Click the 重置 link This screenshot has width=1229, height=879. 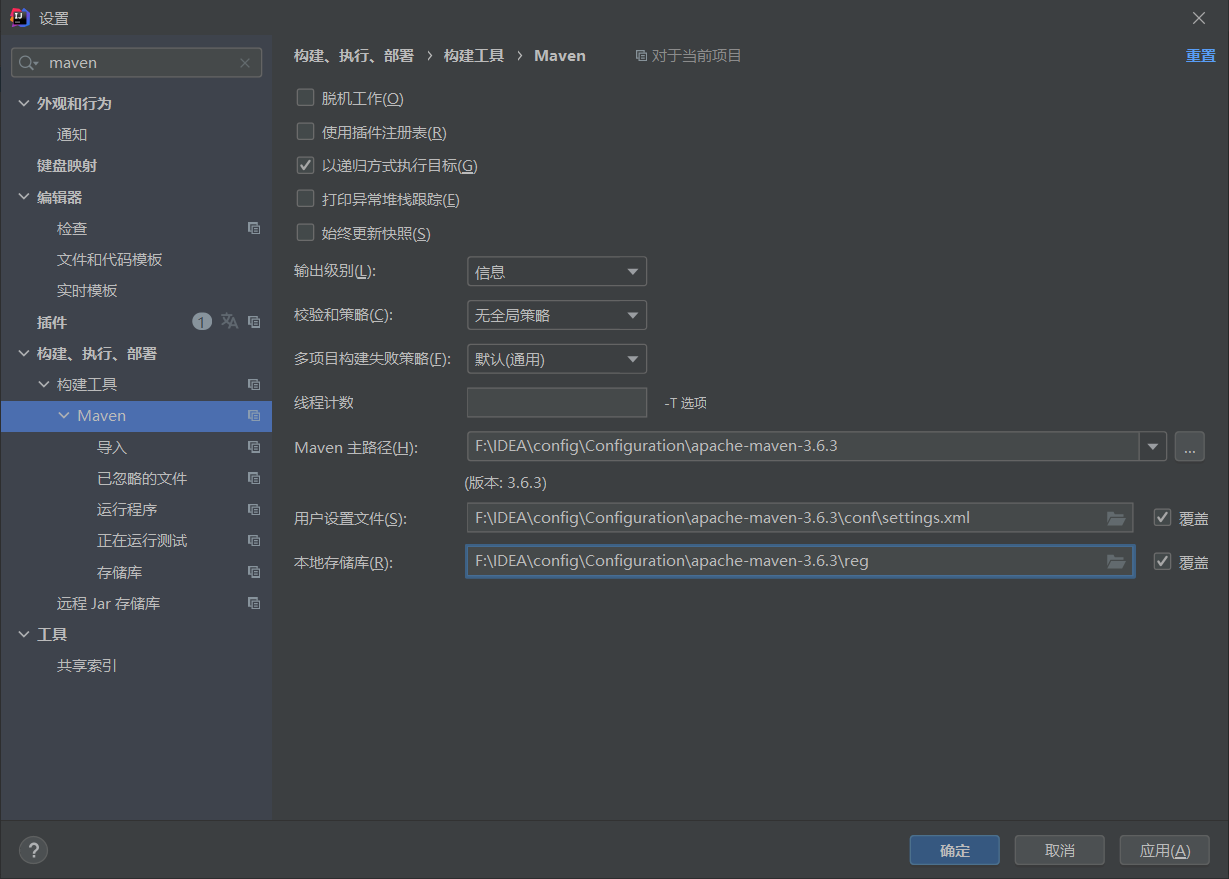[1201, 56]
